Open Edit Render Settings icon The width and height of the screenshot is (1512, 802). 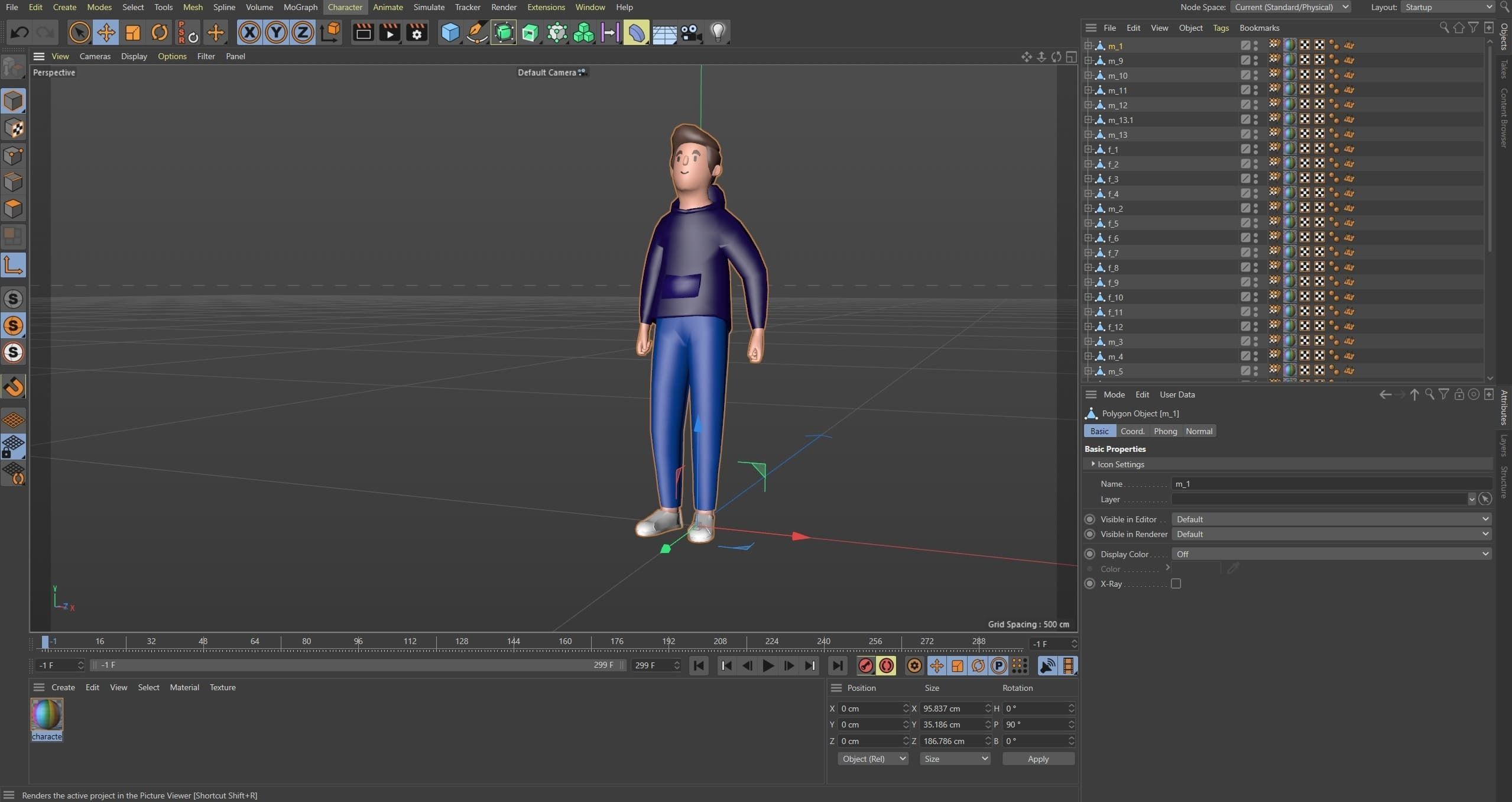coord(417,33)
